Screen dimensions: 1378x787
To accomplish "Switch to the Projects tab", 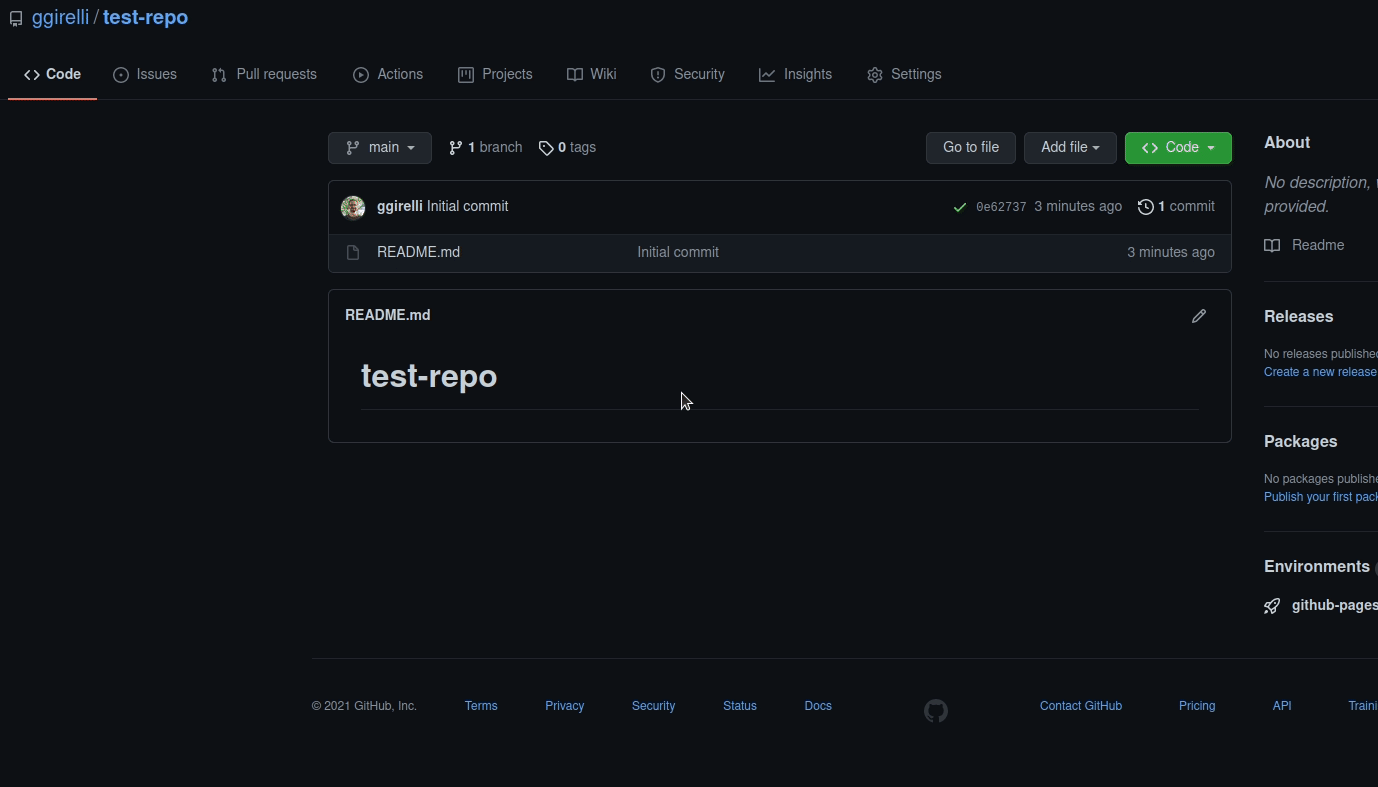I will 495,74.
